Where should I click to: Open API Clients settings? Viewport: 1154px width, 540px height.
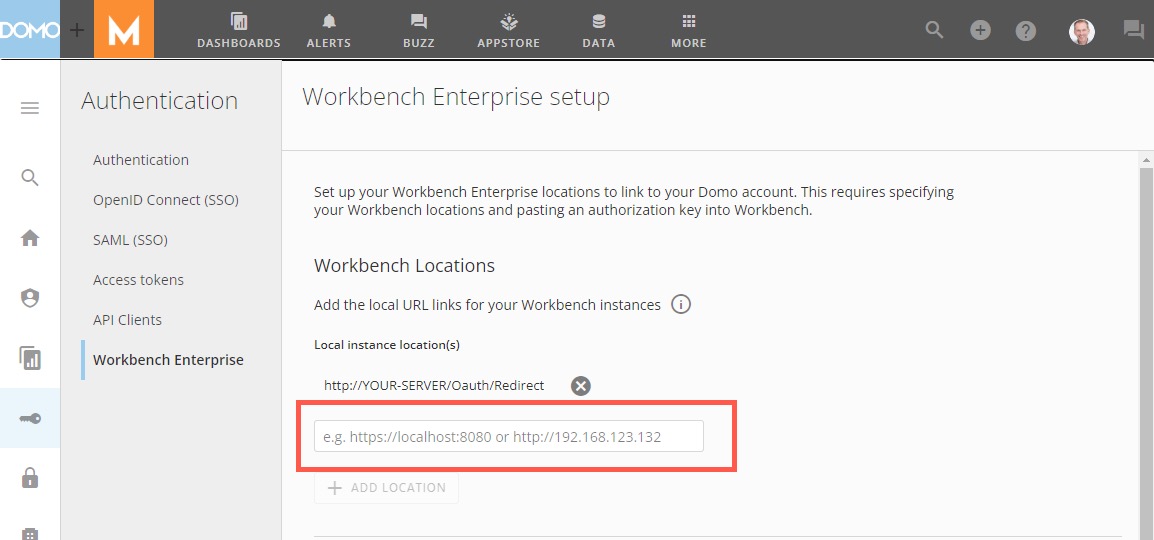pyautogui.click(x=127, y=320)
